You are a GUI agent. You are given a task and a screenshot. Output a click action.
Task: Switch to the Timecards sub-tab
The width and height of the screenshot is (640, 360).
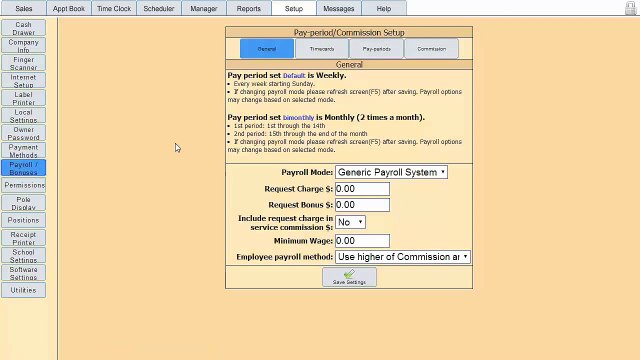(x=322, y=49)
